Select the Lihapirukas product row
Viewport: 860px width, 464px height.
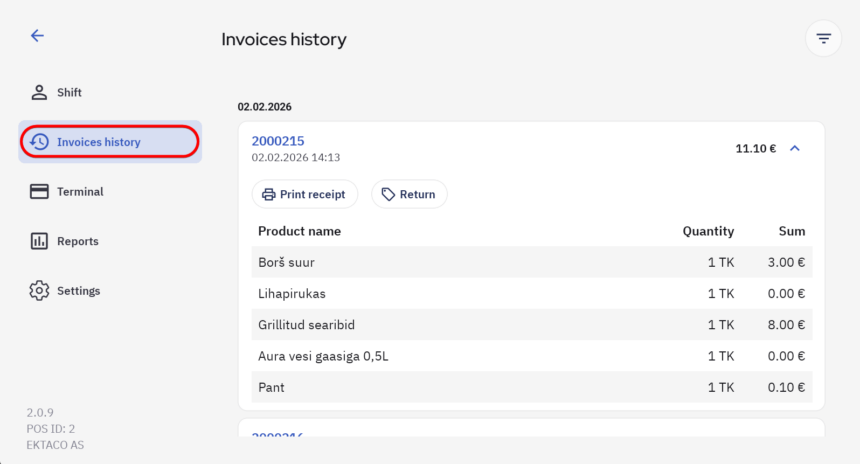531,294
